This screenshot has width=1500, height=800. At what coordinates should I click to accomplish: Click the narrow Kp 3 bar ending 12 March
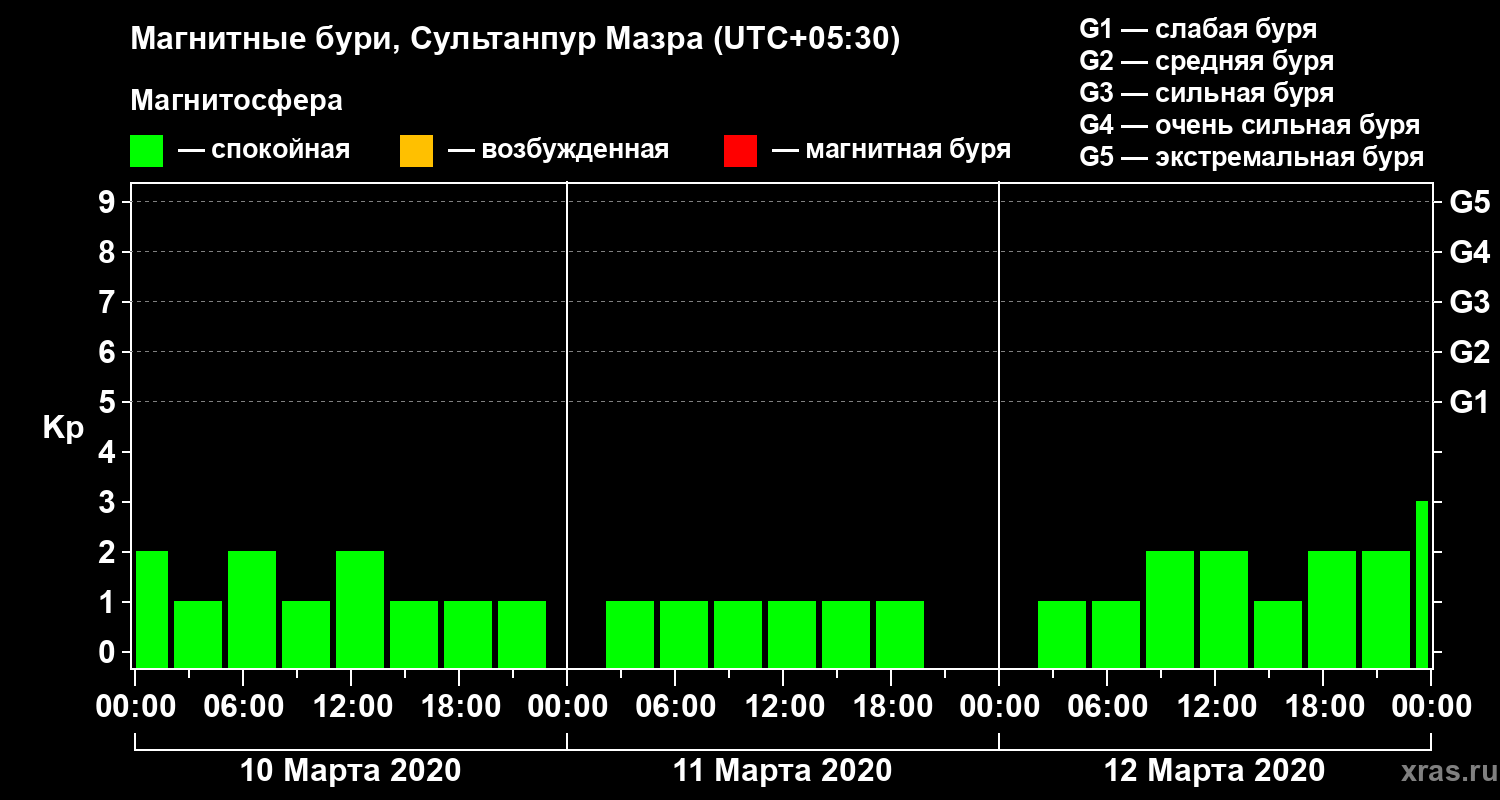coord(1422,584)
